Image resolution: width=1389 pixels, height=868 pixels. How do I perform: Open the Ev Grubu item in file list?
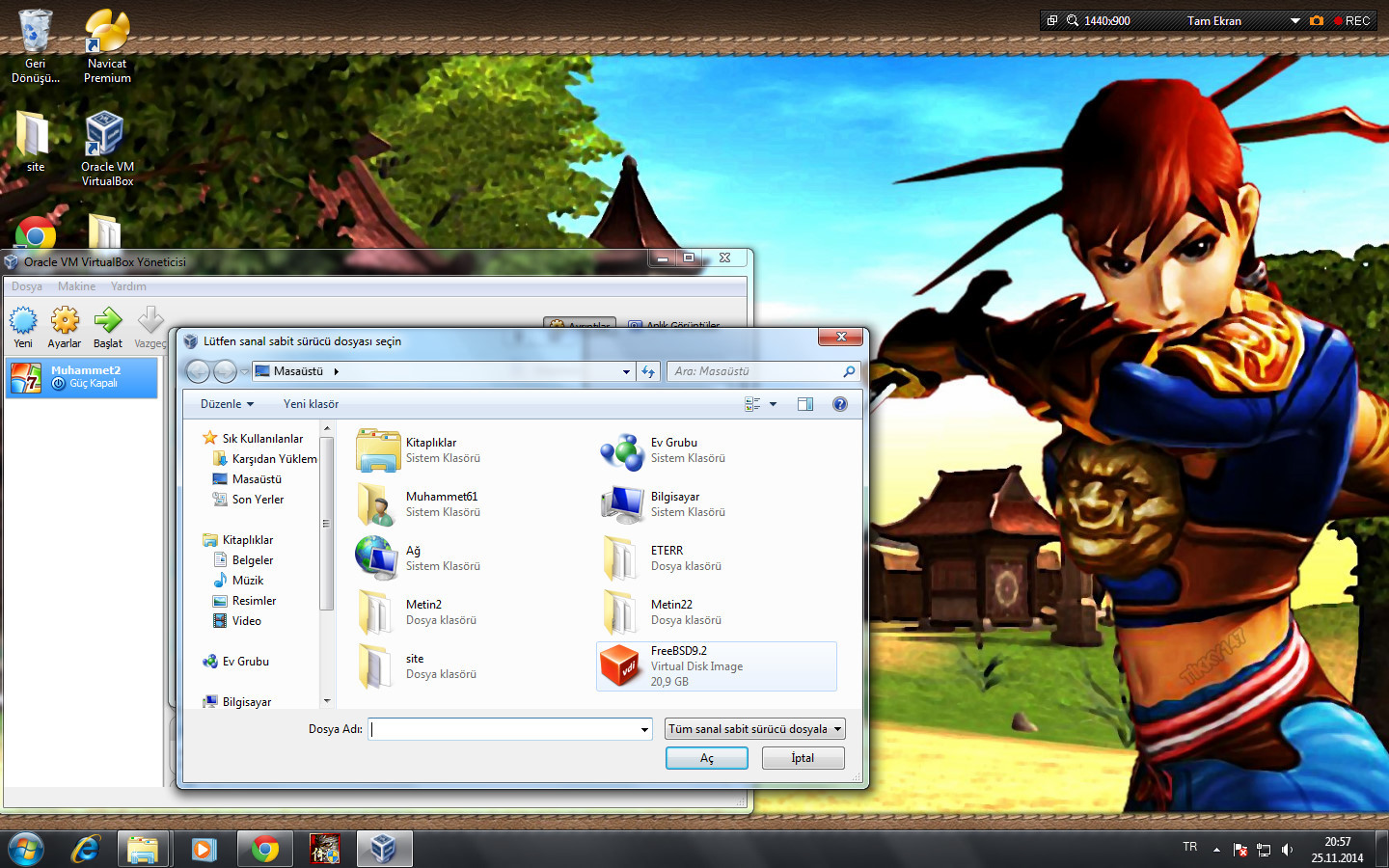(x=665, y=450)
